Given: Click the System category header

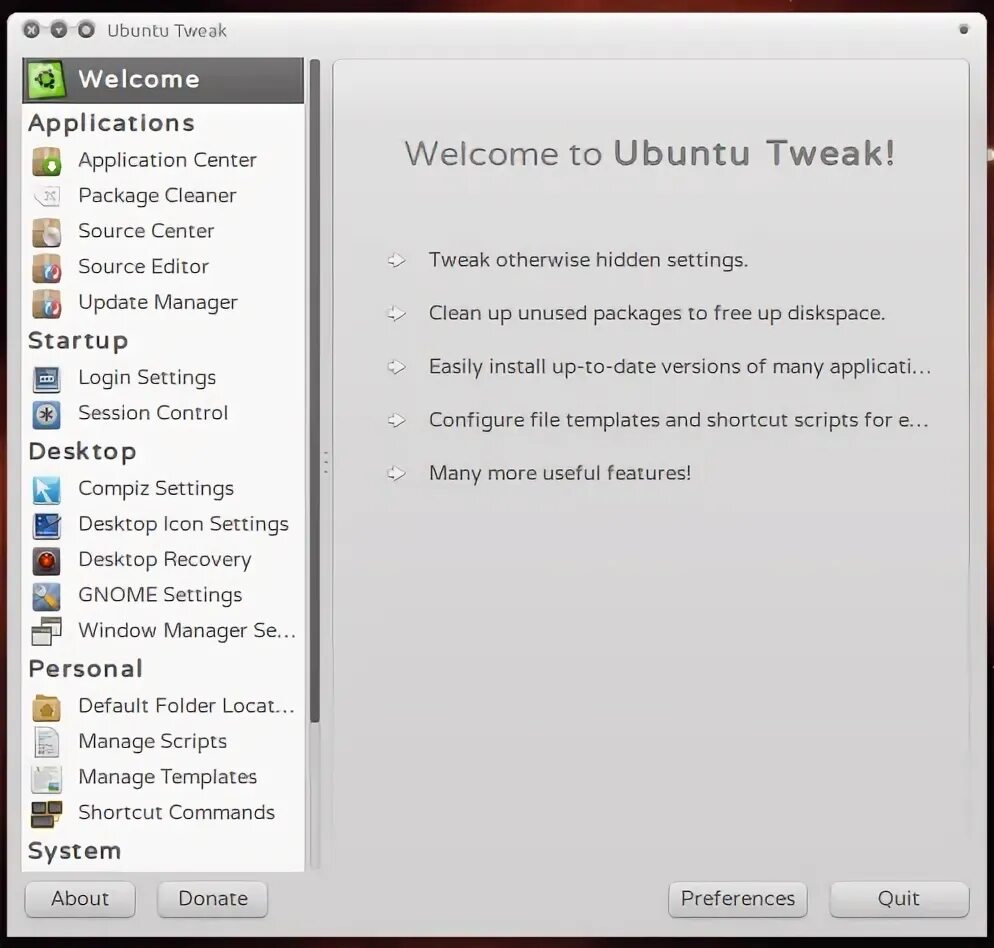Looking at the screenshot, I should coord(74,851).
